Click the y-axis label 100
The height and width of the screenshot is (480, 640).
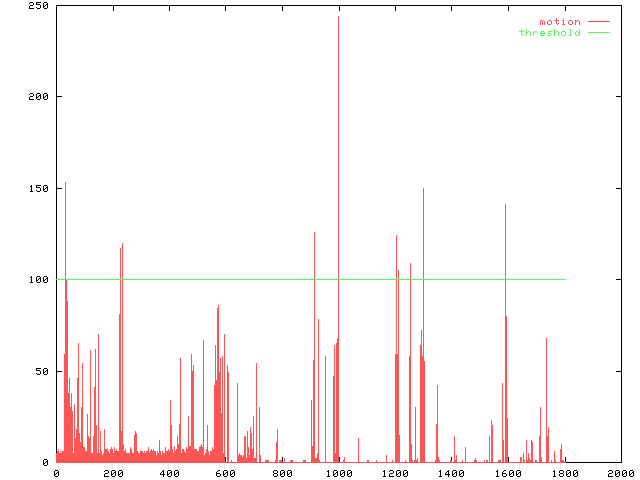point(38,279)
